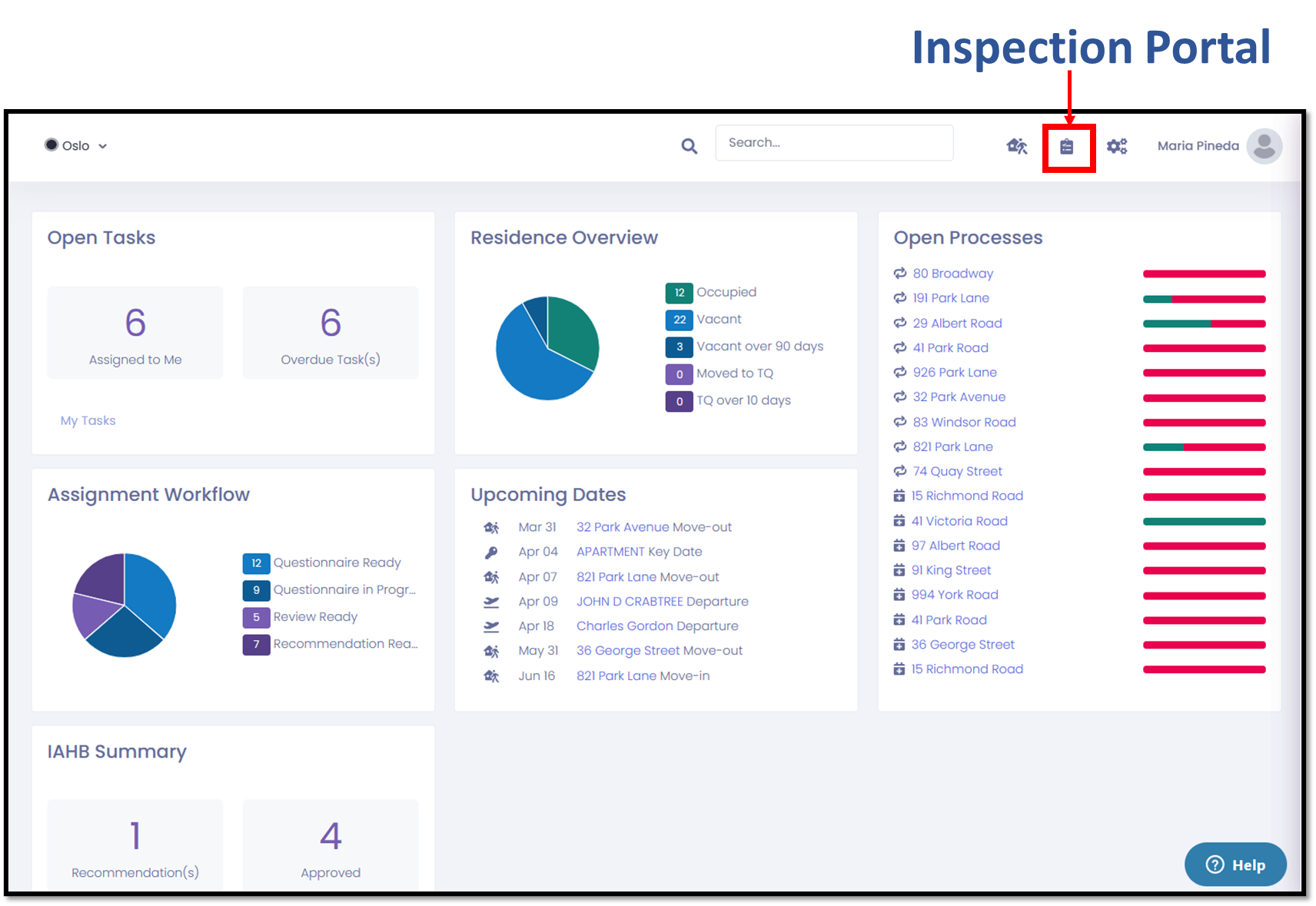
Task: Open the 36 George Street Move-out link
Action: point(660,651)
